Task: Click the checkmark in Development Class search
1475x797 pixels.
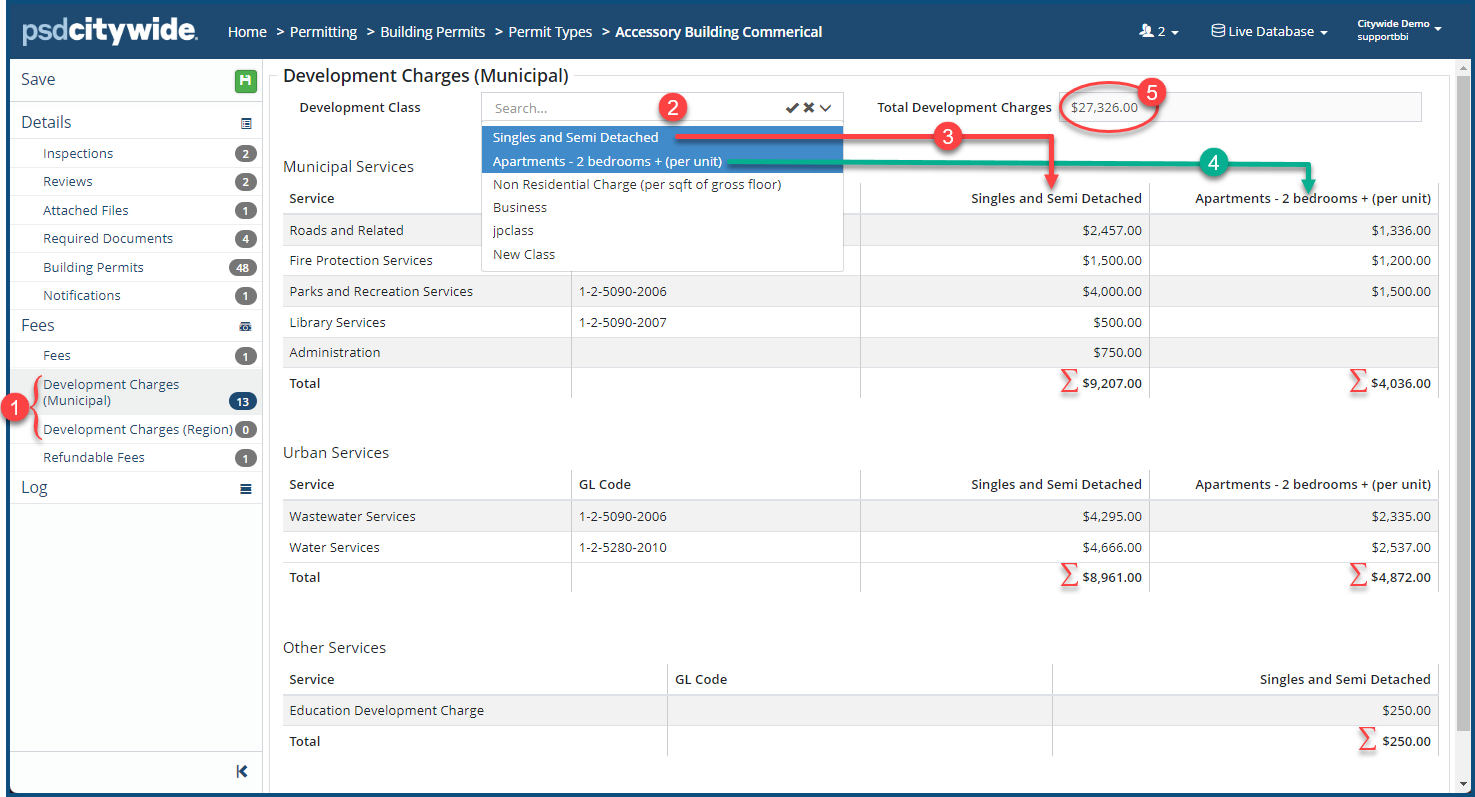Action: point(792,108)
